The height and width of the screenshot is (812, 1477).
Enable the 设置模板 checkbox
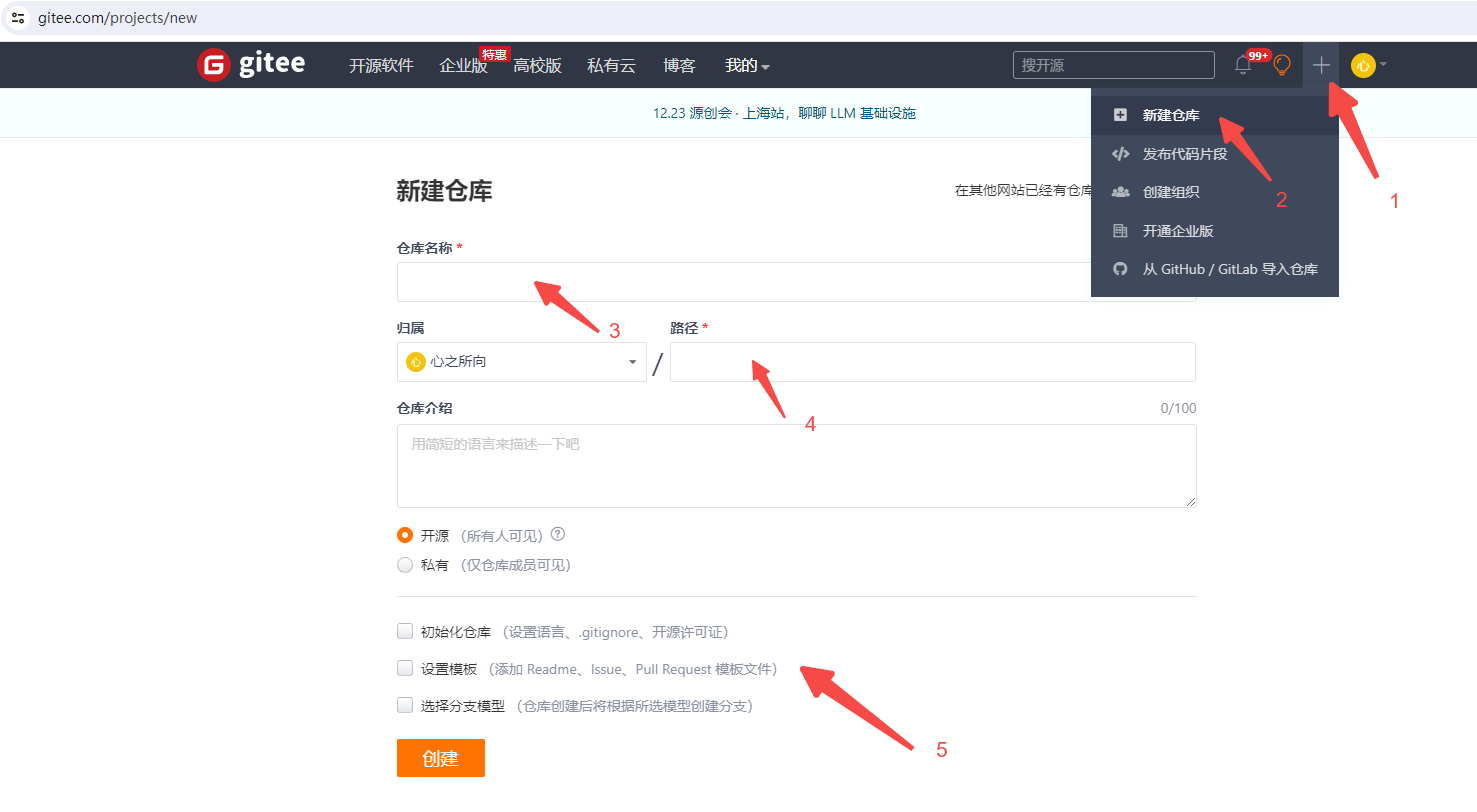(x=405, y=668)
